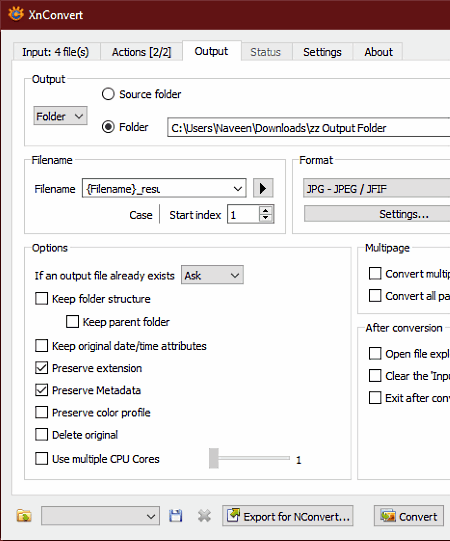Open the Settings tab
This screenshot has height=541, width=450.
pos(322,52)
